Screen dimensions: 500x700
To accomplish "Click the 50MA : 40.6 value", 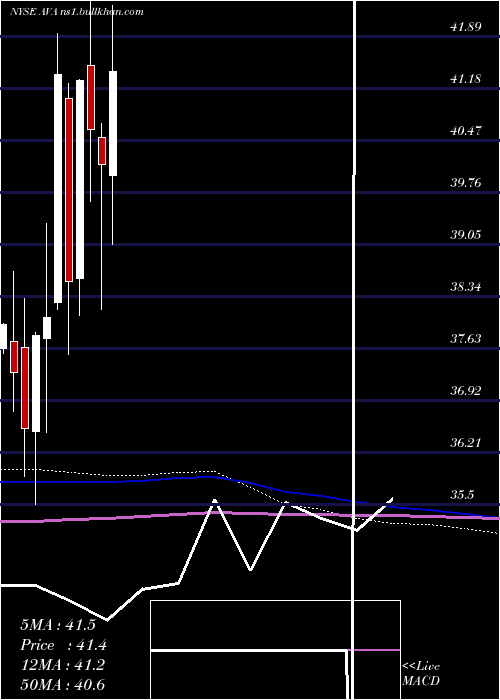I will (62, 684).
